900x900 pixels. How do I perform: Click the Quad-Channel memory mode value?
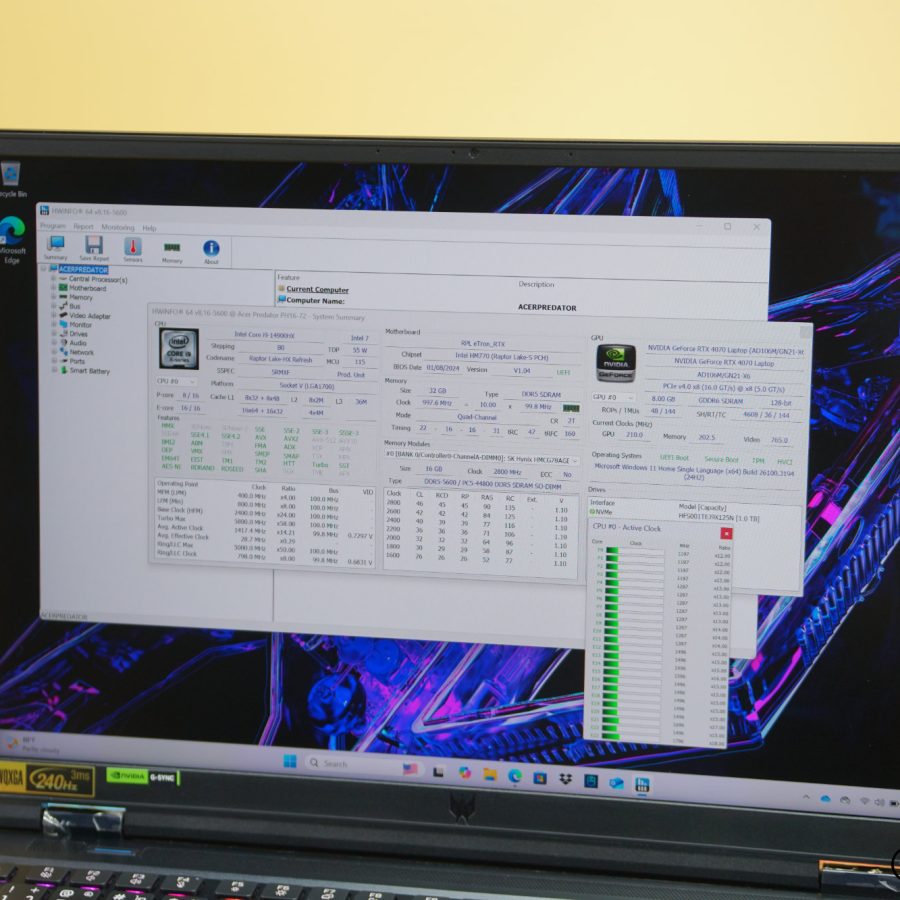click(476, 417)
